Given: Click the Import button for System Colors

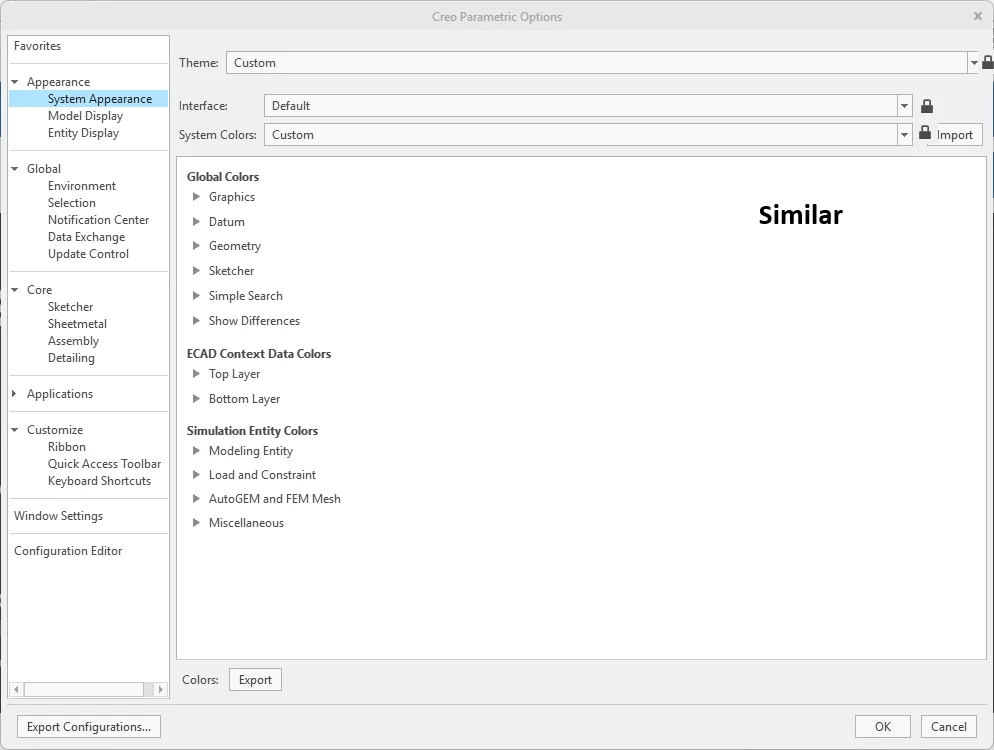Looking at the screenshot, I should pyautogui.click(x=955, y=135).
